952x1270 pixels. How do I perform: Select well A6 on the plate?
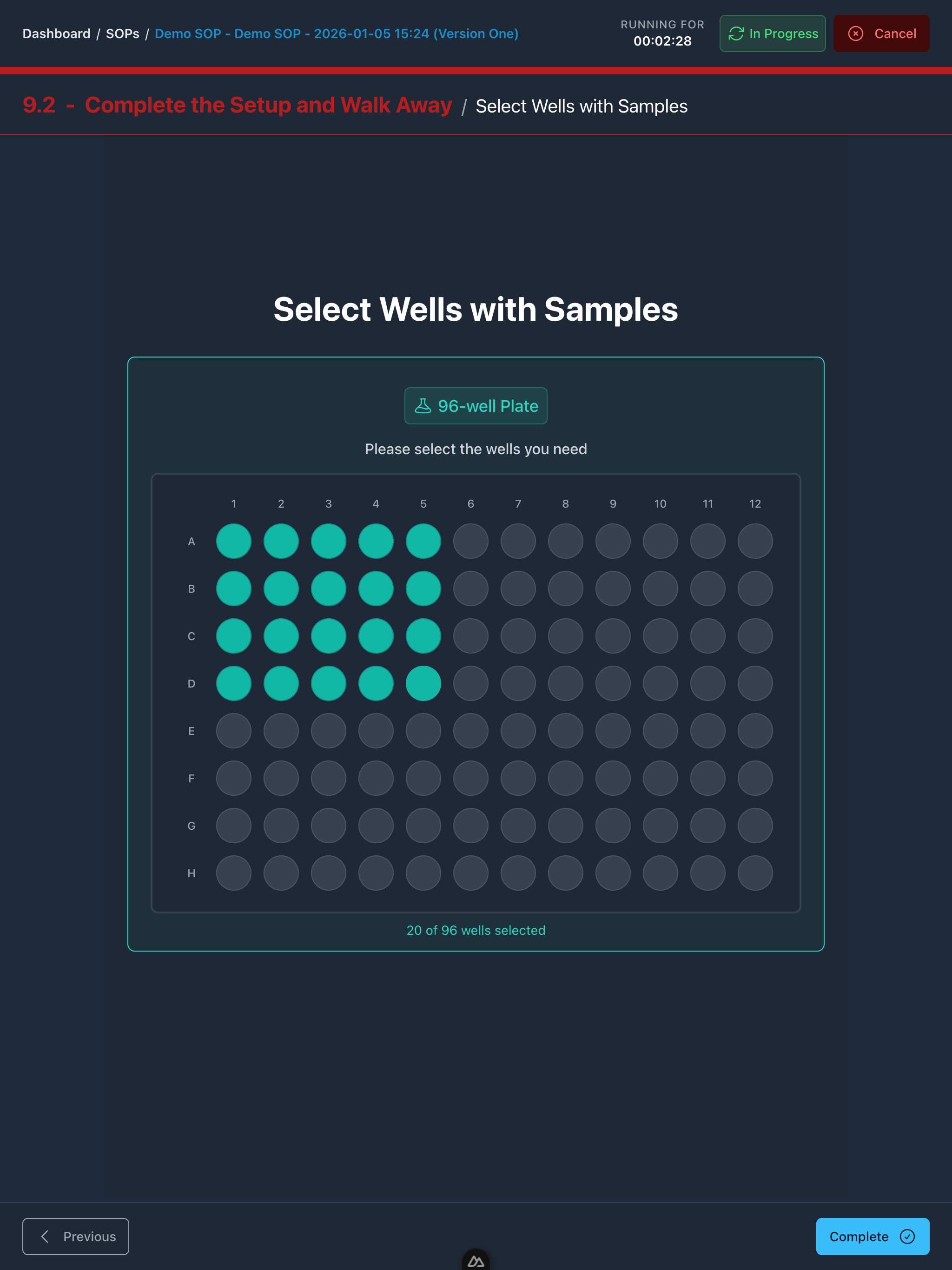471,541
